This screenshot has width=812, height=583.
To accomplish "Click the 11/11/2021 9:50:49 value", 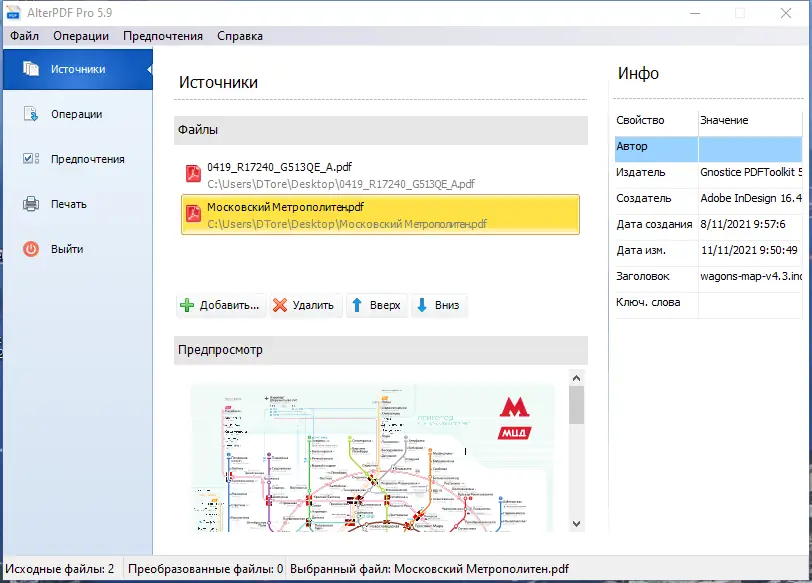I will pos(750,250).
